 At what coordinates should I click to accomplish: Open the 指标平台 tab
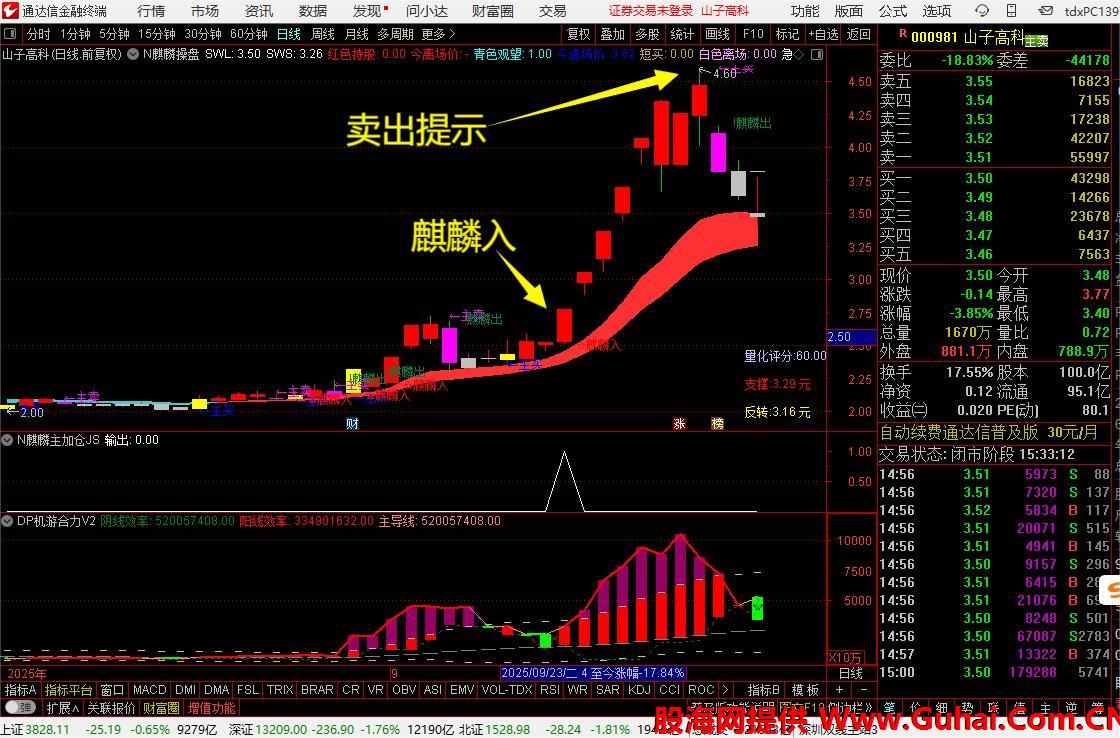click(69, 690)
